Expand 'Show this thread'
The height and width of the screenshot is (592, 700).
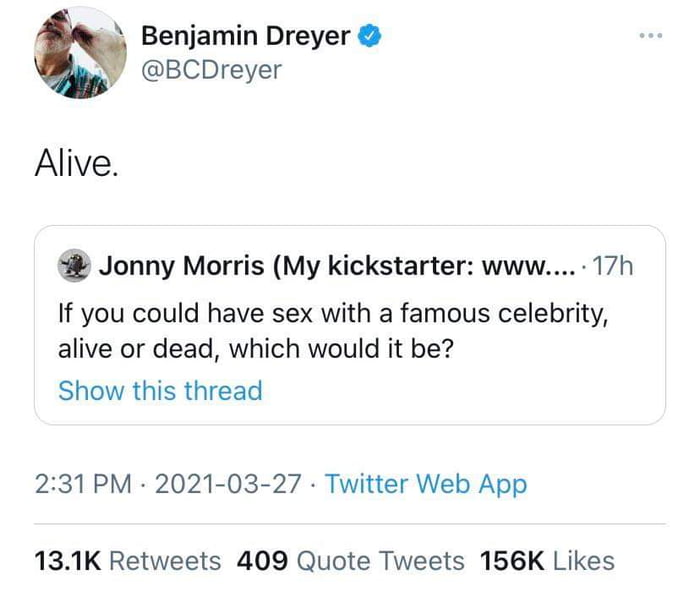click(160, 390)
